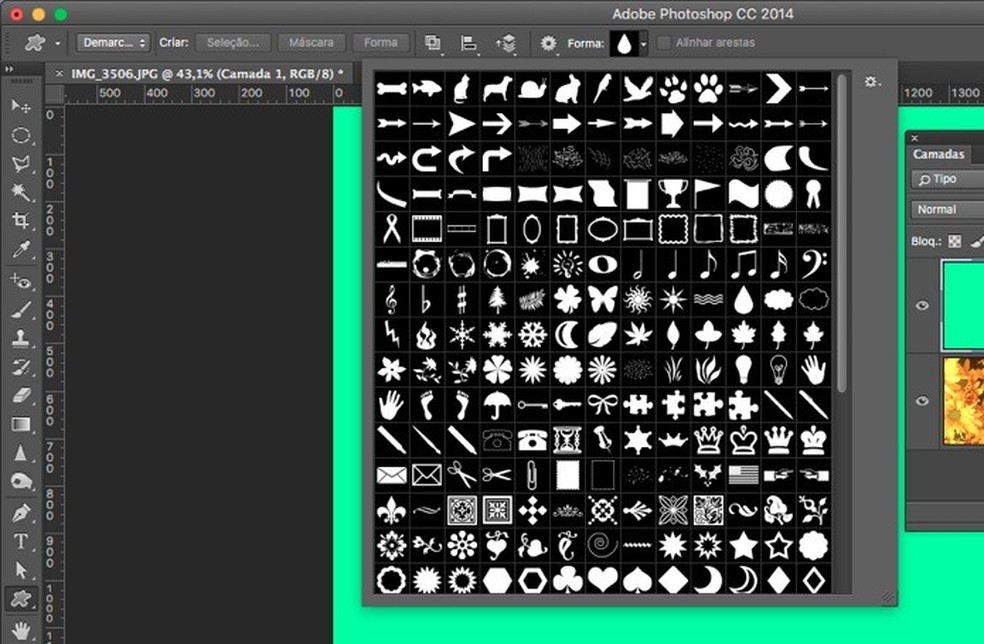Expand the Tipo layer filter dropdown

pos(945,179)
